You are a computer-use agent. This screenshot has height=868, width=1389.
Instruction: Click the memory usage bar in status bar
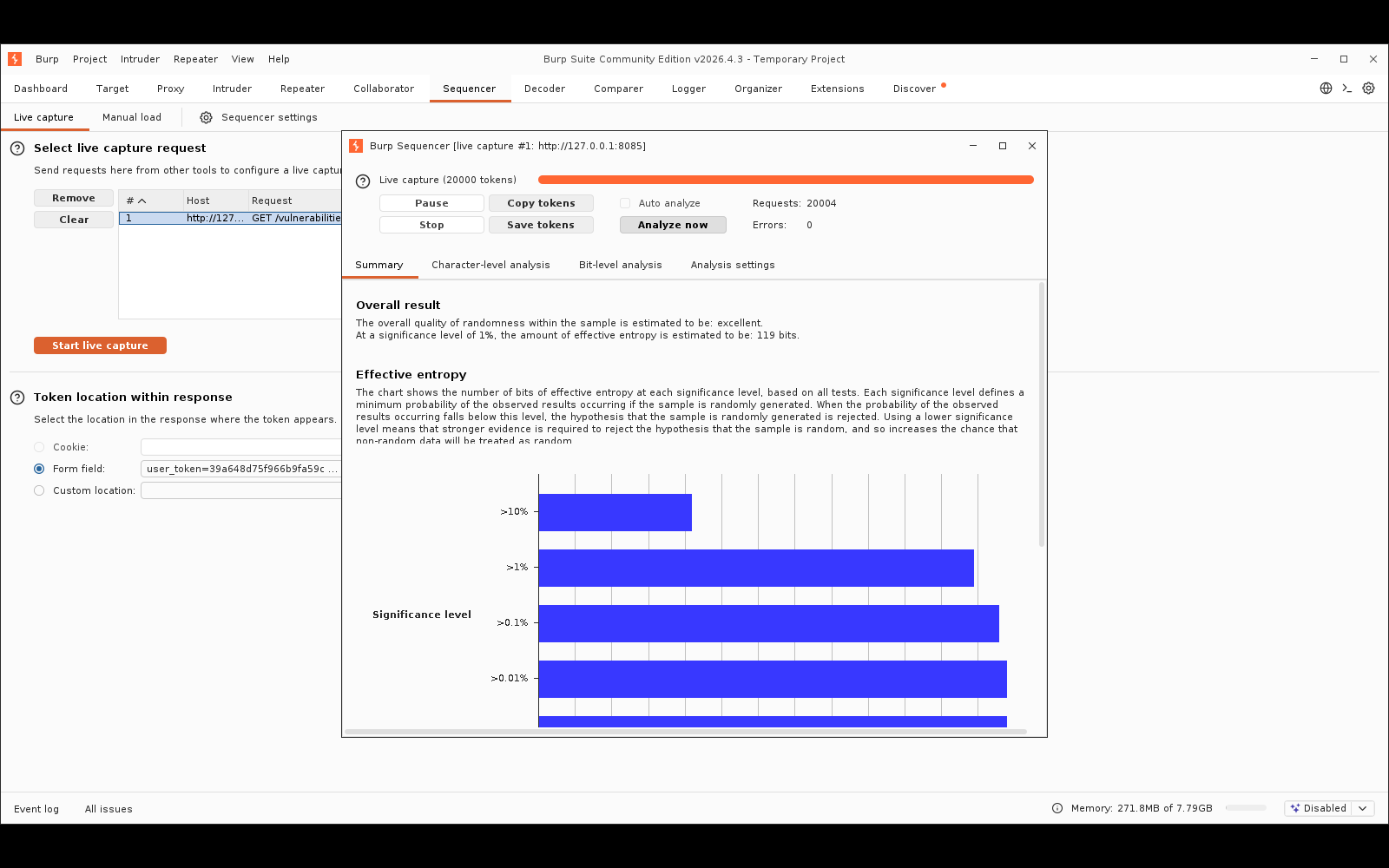click(1246, 808)
